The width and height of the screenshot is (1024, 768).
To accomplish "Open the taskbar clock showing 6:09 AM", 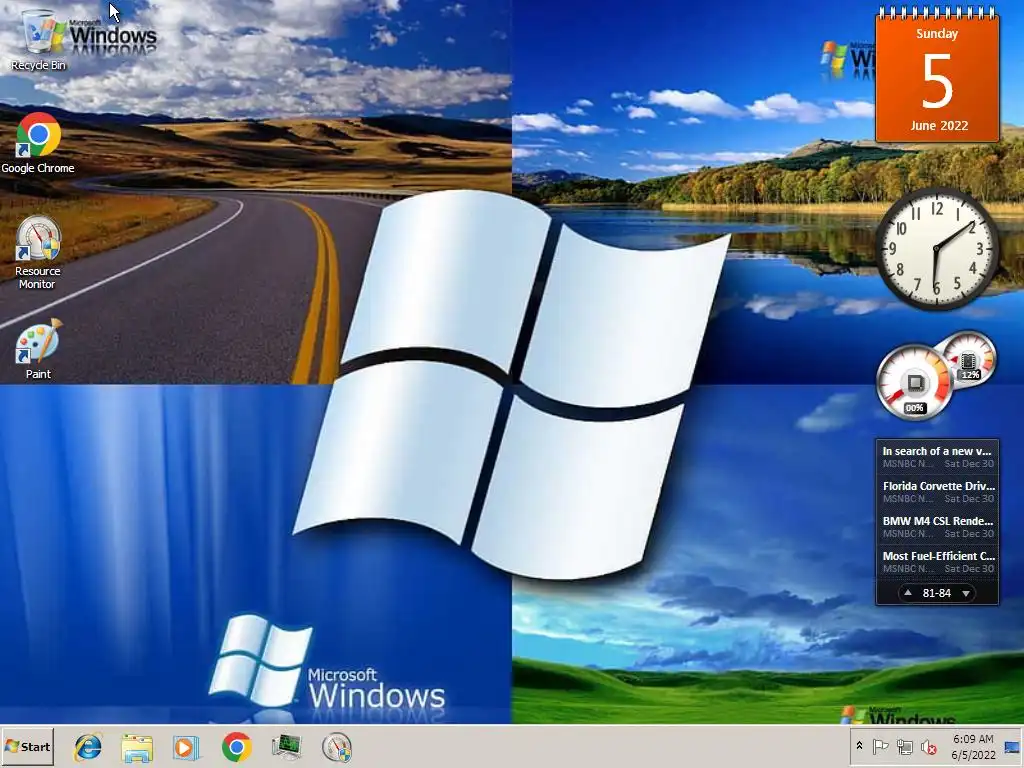I will coord(973,746).
